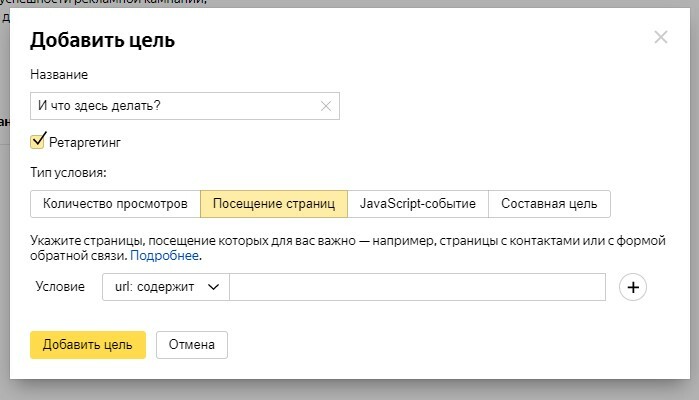The height and width of the screenshot is (400, 699).
Task: Click the chevron arrow beside url: содержит
Action: tap(213, 288)
